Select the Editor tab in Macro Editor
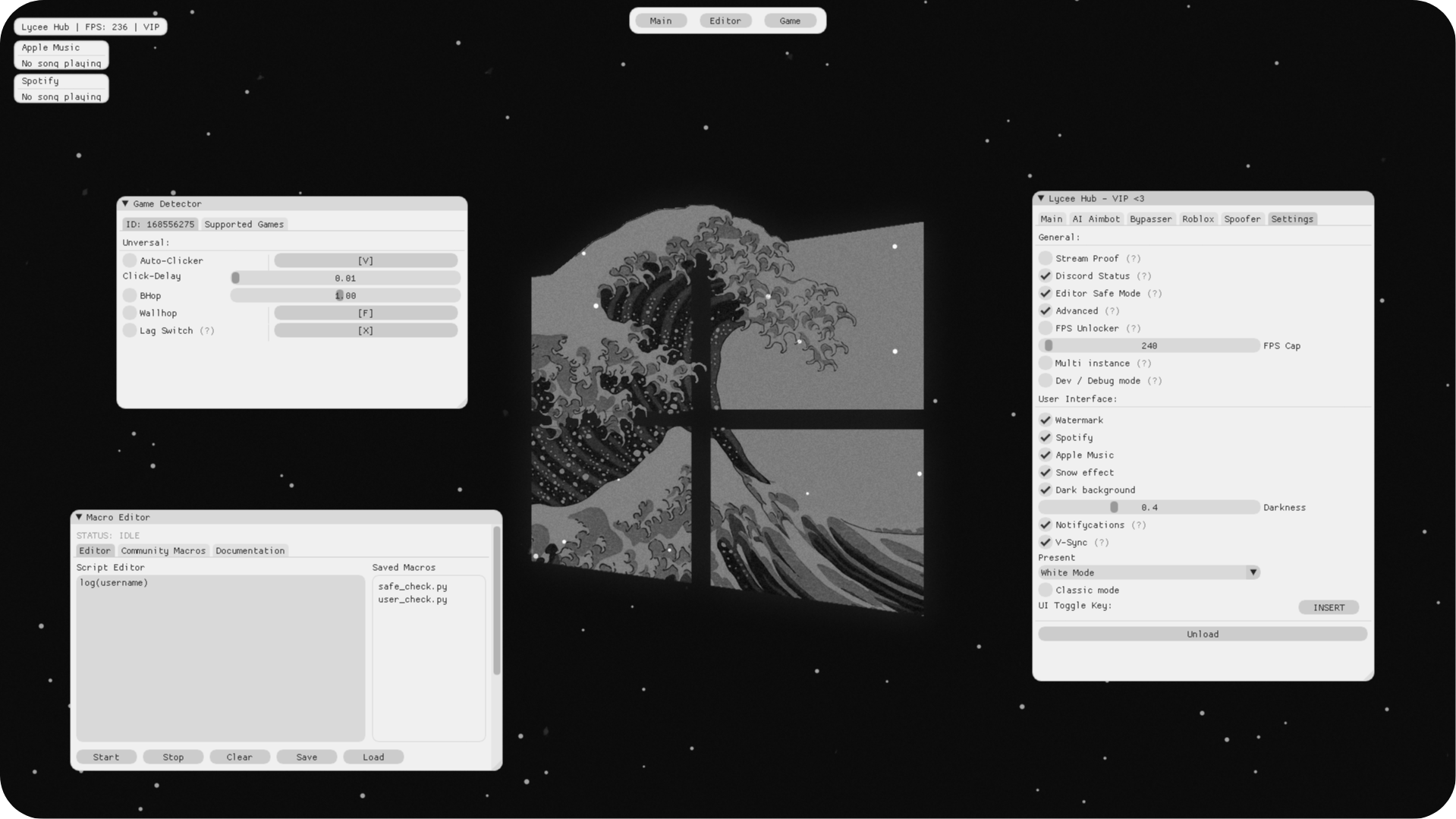 pos(95,550)
